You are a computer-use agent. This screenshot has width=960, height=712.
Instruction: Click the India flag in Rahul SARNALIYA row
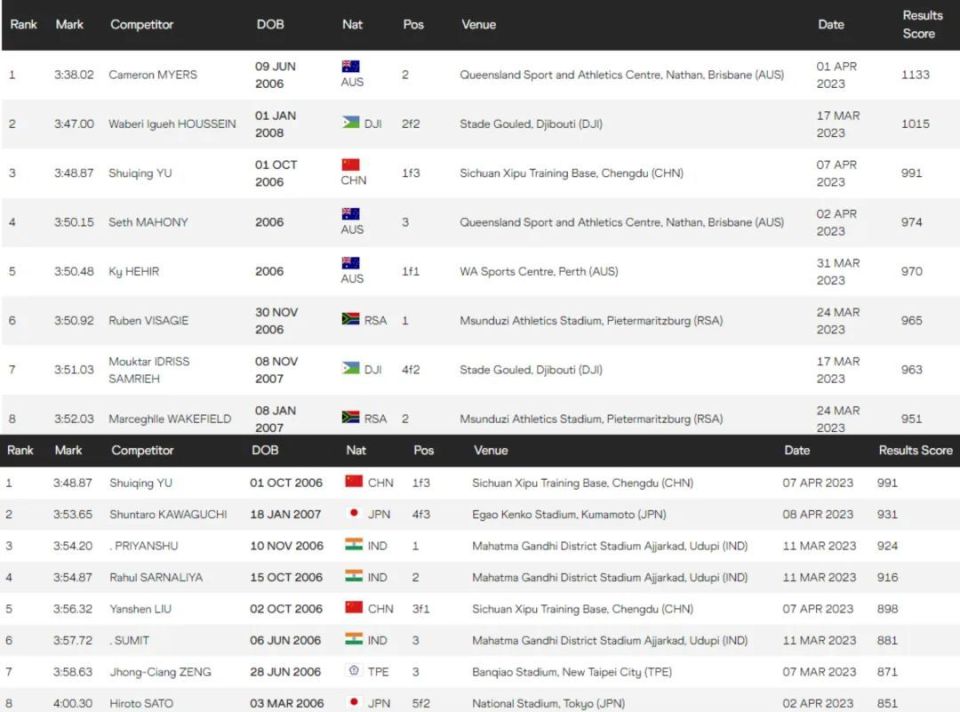[354, 576]
